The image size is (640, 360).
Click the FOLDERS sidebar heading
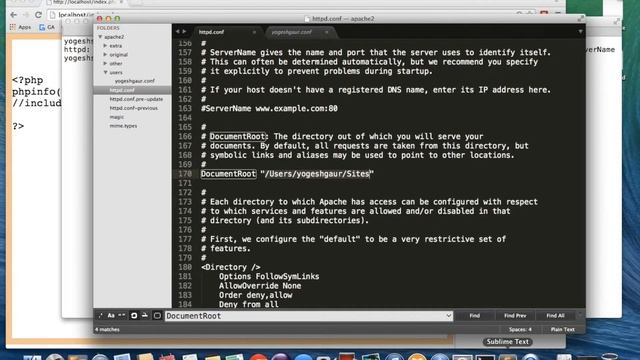pyautogui.click(x=108, y=28)
